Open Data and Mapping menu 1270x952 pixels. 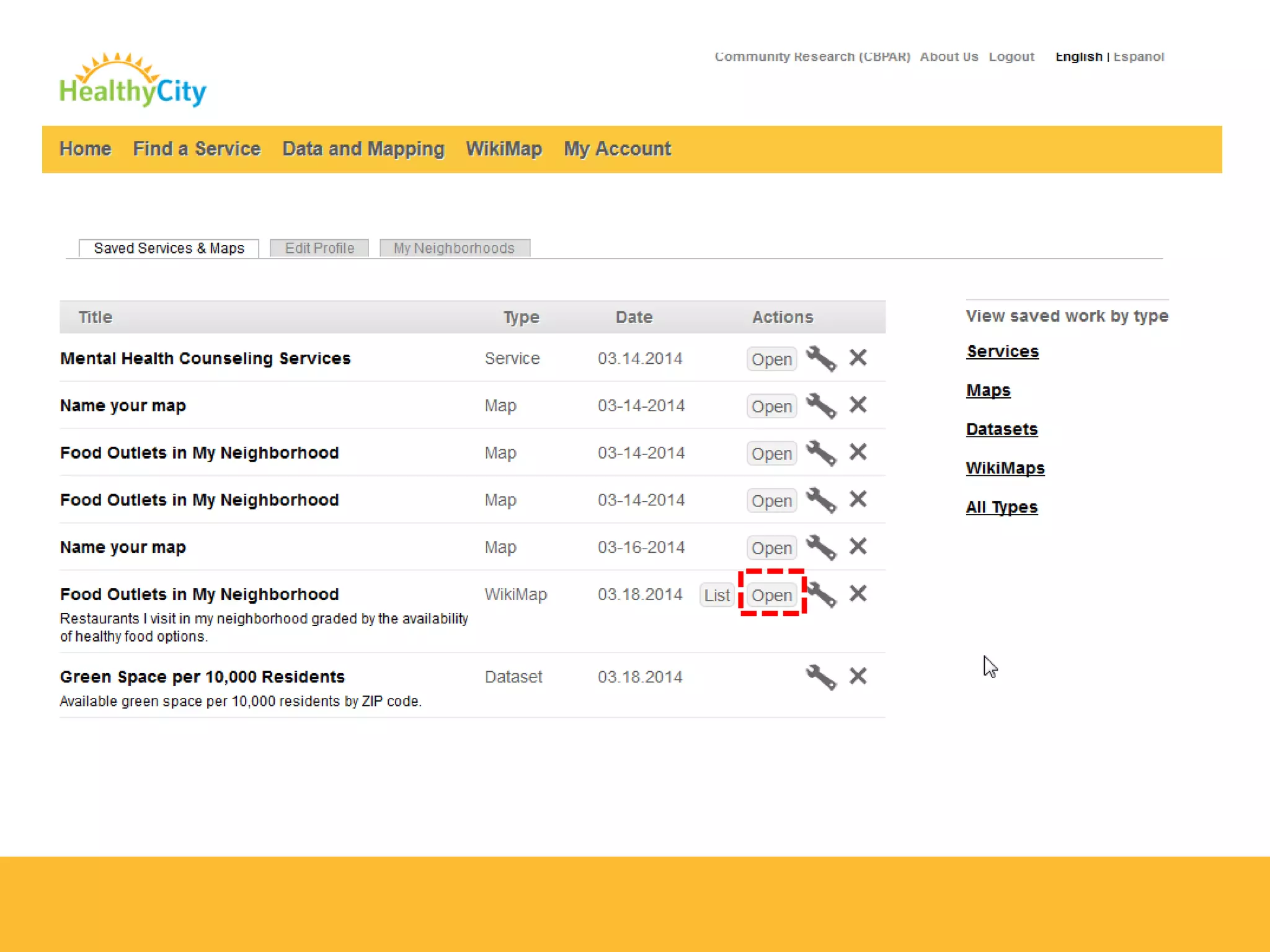click(363, 149)
